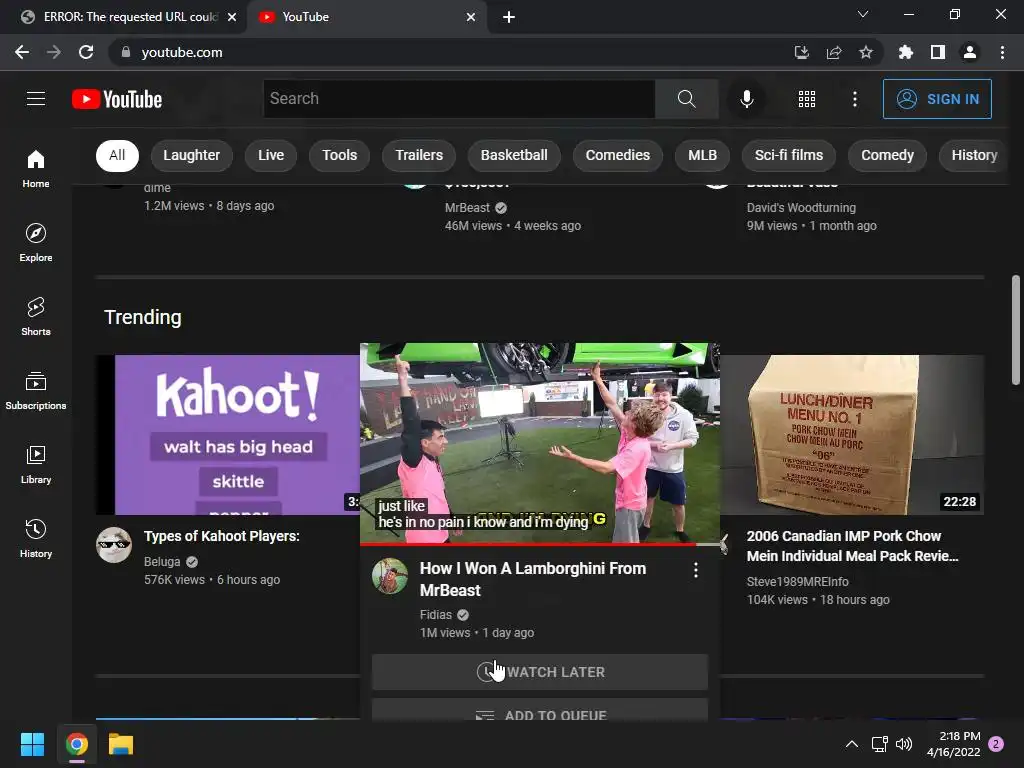Screen dimensions: 1024x768
Task: Toggle the browser side panel icon
Action: [938, 52]
